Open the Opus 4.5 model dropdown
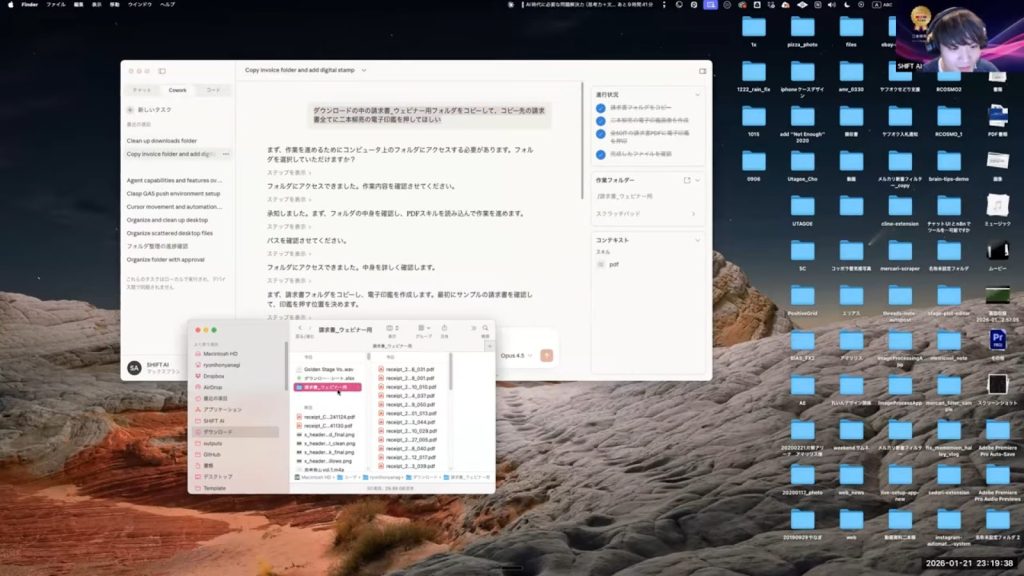The width and height of the screenshot is (1024, 576). (516, 355)
